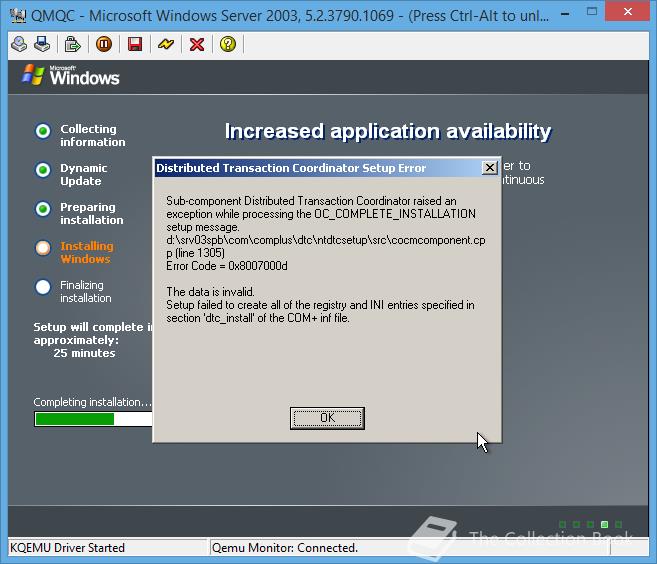Click the 'Collecting information' step label
The height and width of the screenshot is (564, 657).
tap(93, 135)
